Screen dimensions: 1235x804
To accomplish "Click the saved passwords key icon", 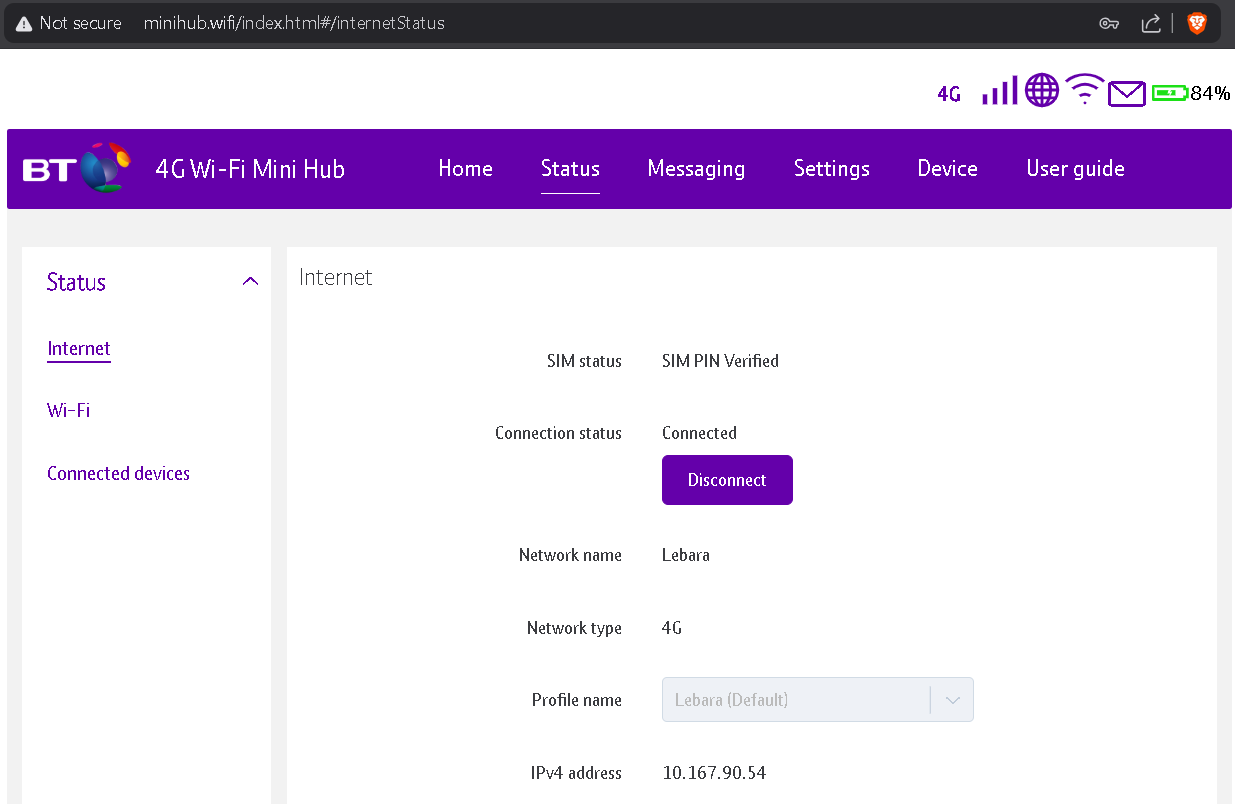I will (x=1108, y=23).
